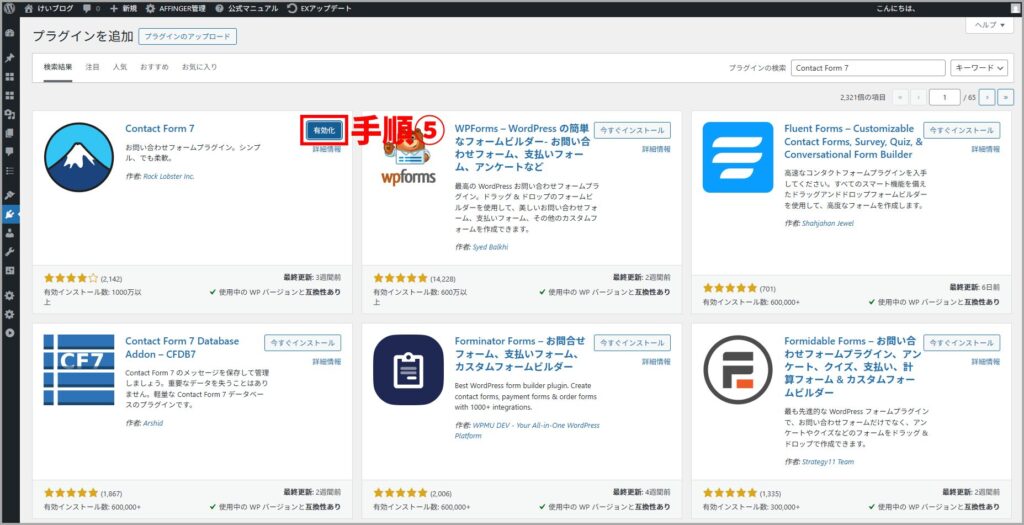The width and height of the screenshot is (1024, 525).
Task: Switch to the おすすめ tab
Action: pos(154,68)
